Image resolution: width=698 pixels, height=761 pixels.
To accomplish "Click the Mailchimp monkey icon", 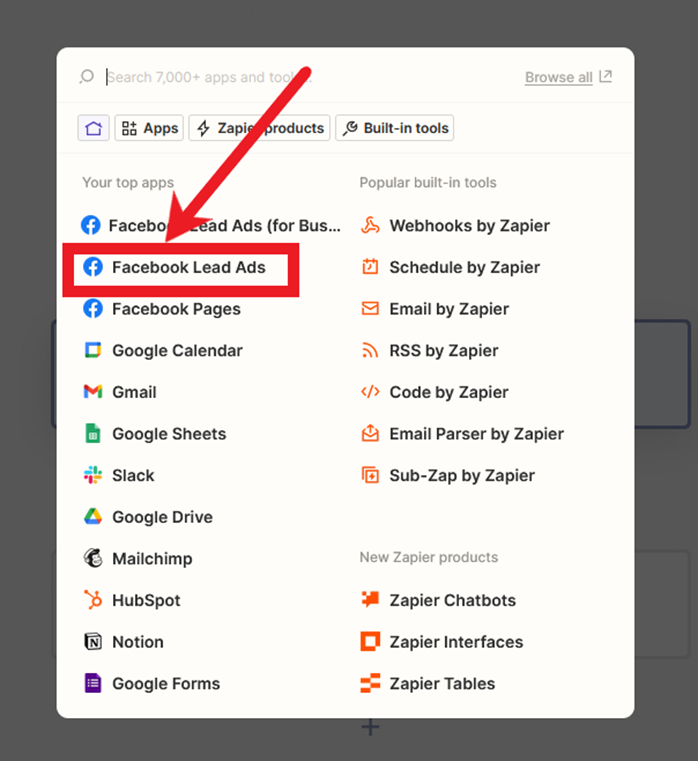I will pos(93,558).
